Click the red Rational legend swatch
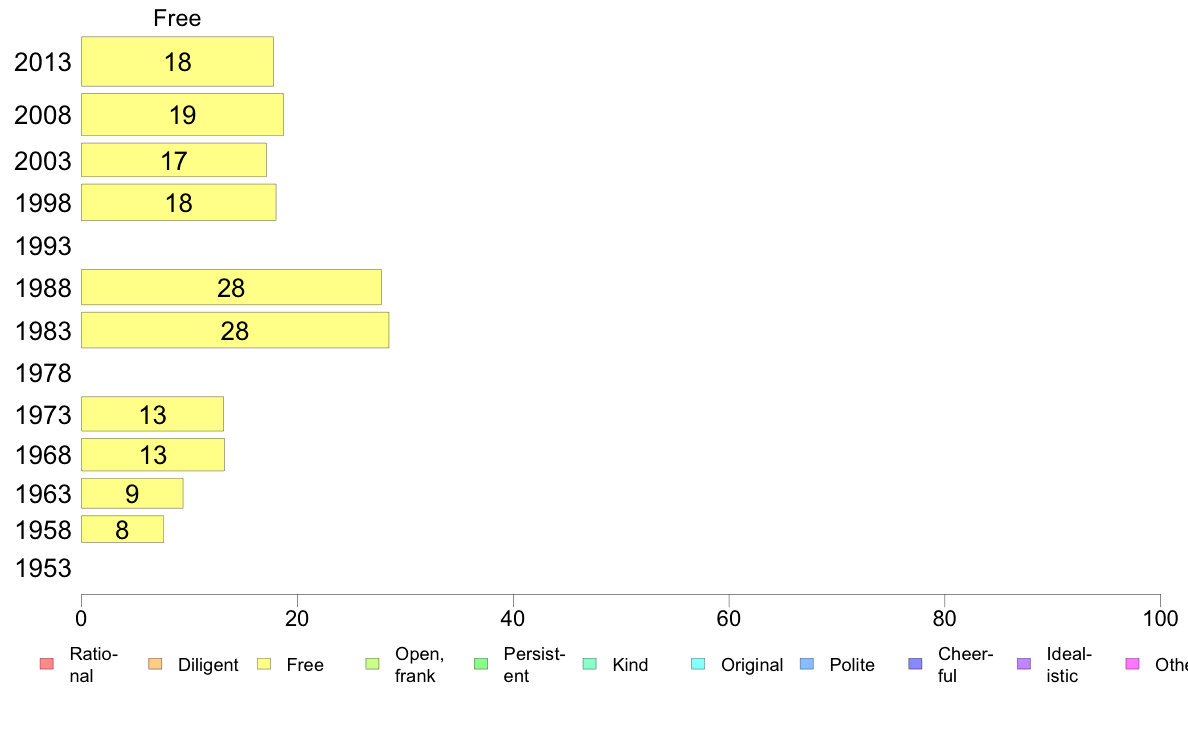1188x736 pixels. 47,664
